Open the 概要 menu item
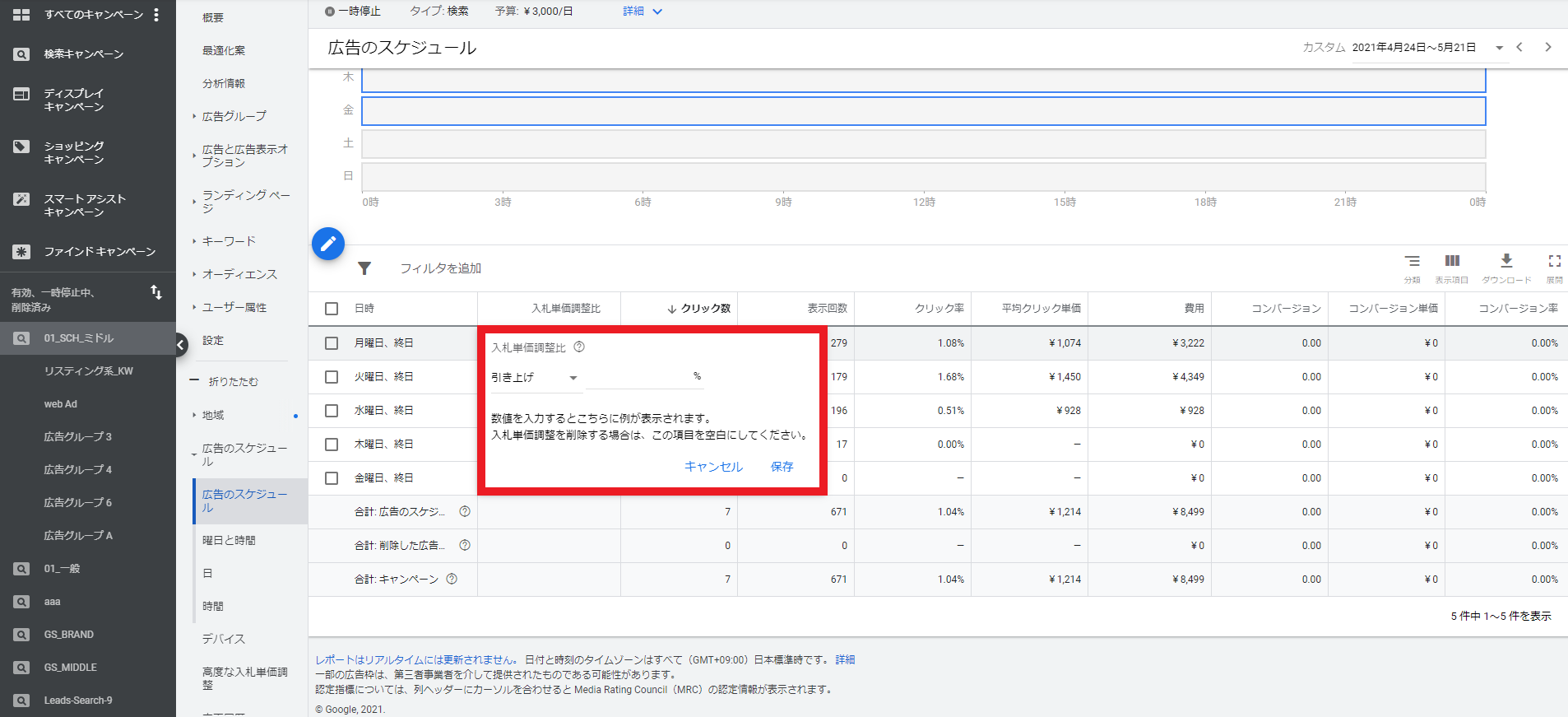 pos(213,17)
